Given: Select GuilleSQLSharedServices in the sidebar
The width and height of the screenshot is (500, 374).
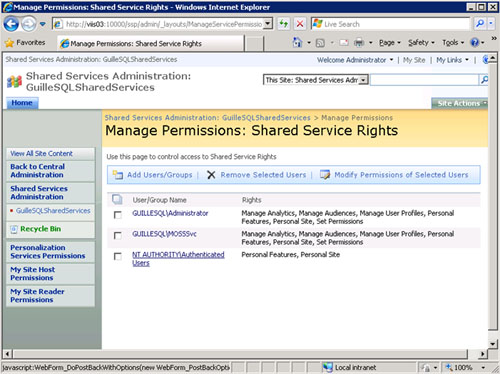Looking at the screenshot, I should [x=53, y=211].
